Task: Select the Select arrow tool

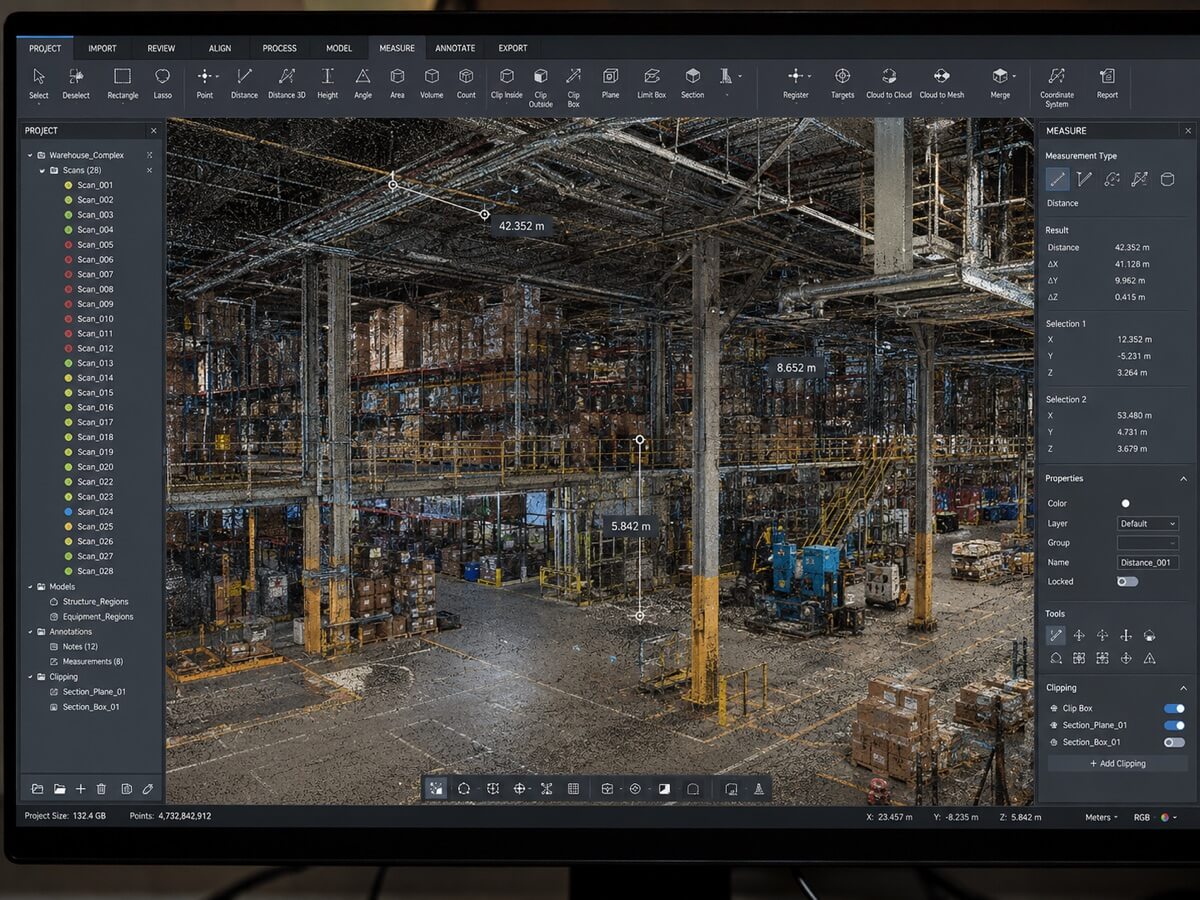Action: coord(38,84)
